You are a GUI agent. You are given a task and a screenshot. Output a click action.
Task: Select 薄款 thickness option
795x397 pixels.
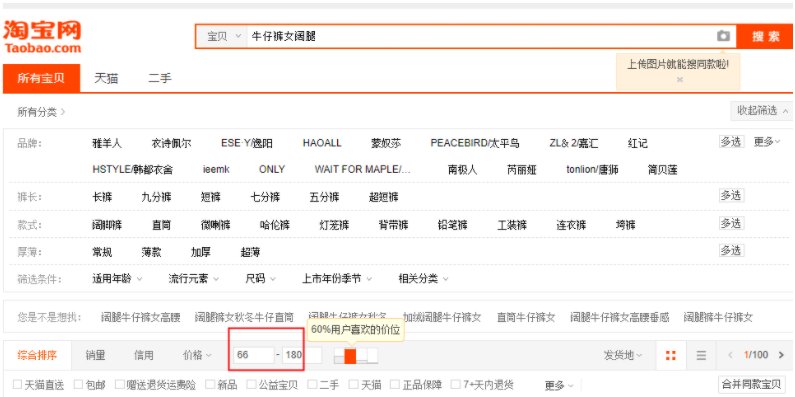coord(151,252)
